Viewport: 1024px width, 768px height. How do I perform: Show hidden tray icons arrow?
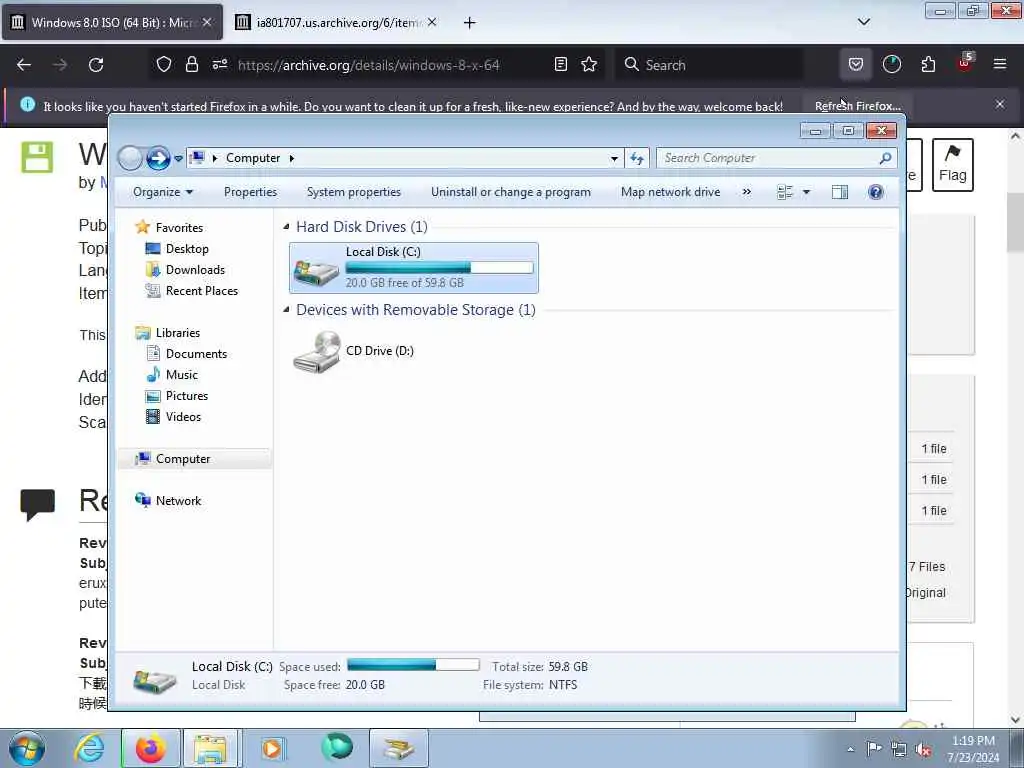click(x=850, y=749)
